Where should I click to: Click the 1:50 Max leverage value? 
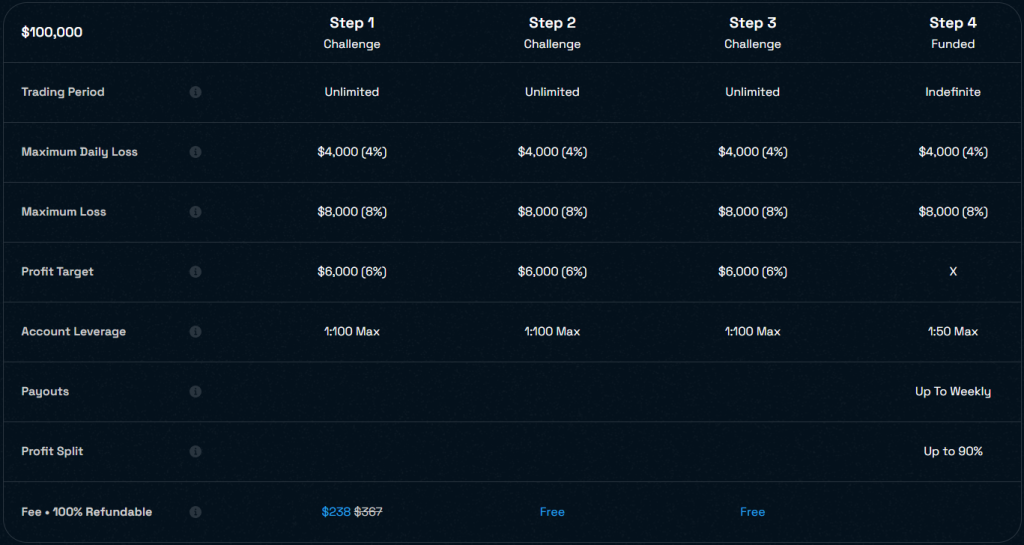coord(952,332)
